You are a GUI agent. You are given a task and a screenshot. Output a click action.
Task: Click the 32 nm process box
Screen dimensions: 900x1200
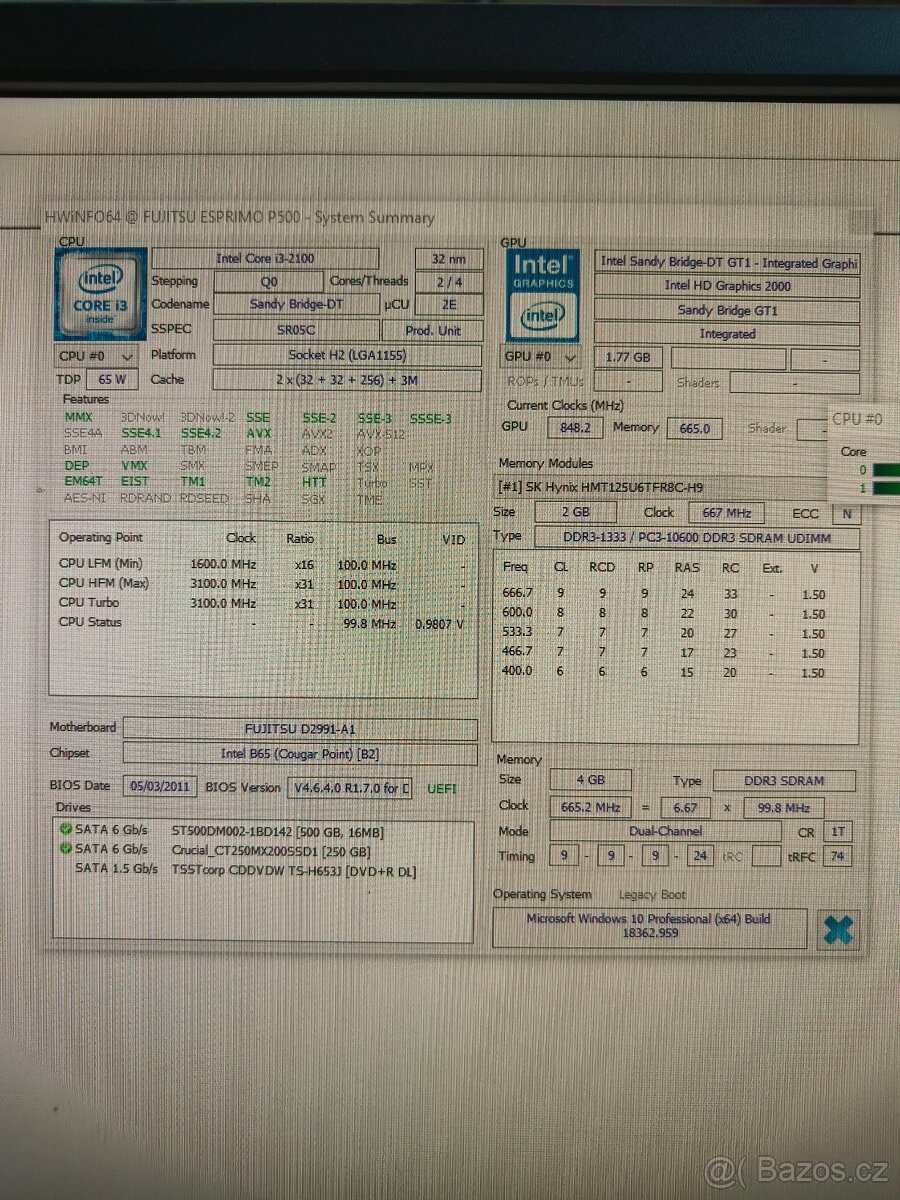(449, 259)
